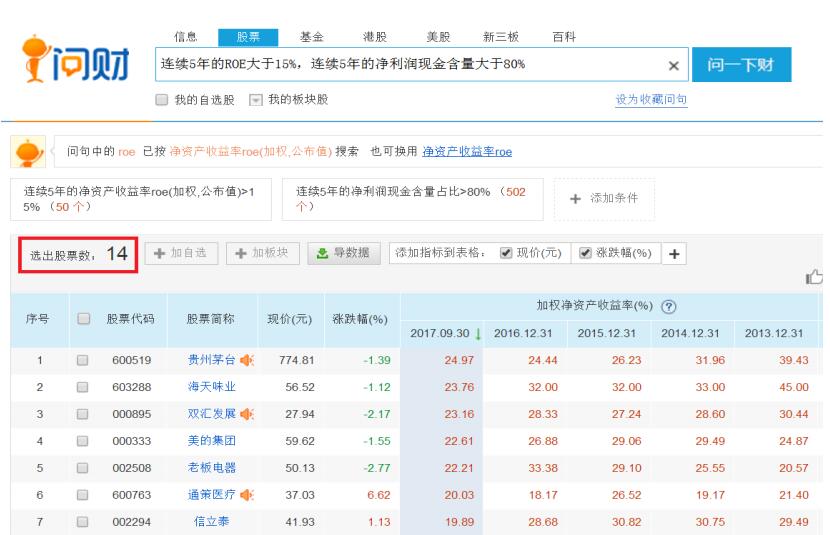Click the 添加条件 button

(604, 198)
